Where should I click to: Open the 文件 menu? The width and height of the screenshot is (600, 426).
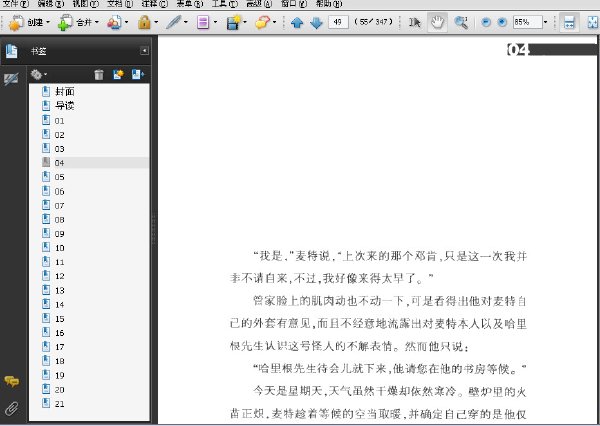(15, 4)
